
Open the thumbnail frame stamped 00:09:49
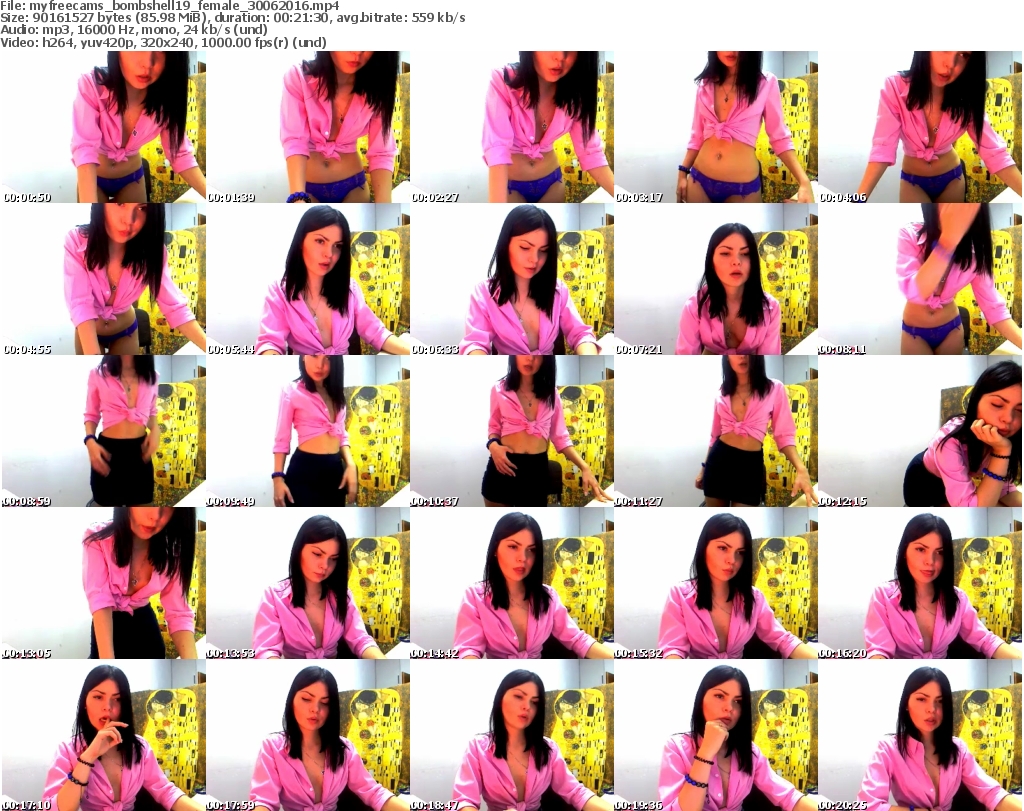coord(308,431)
